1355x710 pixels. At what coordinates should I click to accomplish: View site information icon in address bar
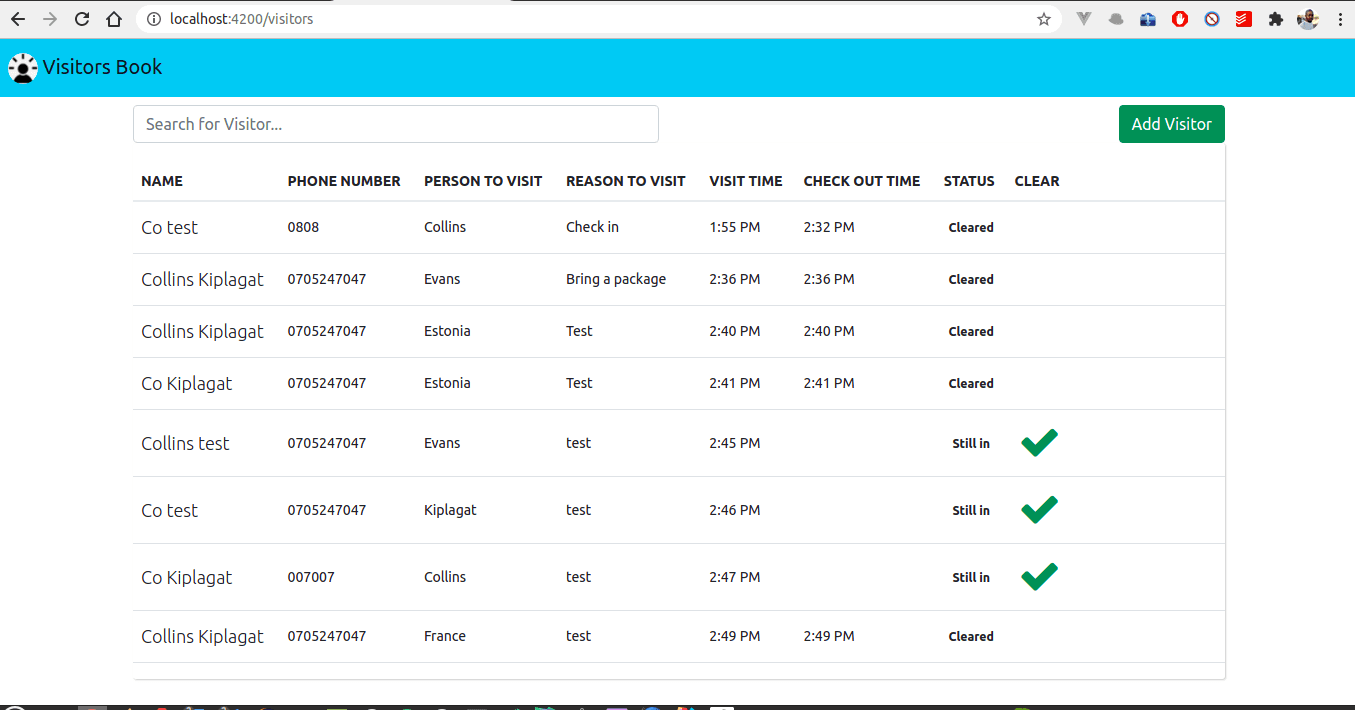pos(153,19)
